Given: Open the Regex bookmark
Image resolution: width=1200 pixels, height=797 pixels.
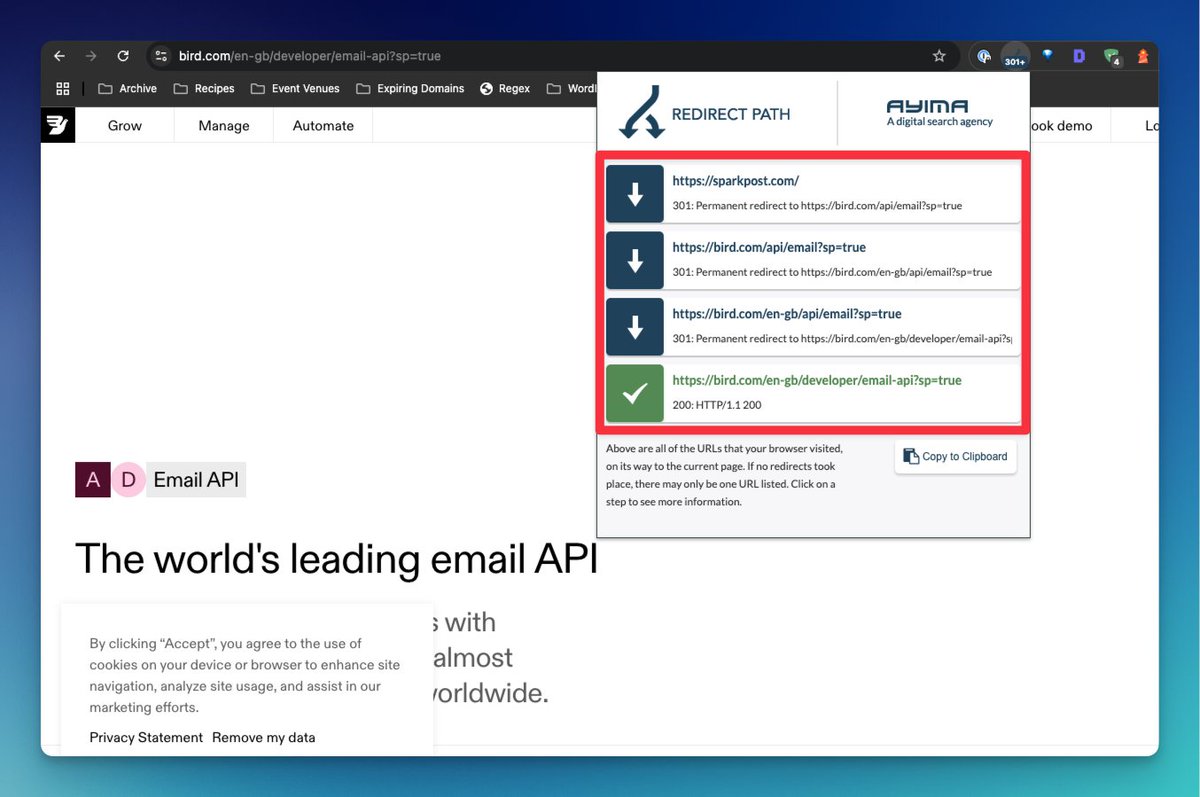Looking at the screenshot, I should click(x=505, y=88).
